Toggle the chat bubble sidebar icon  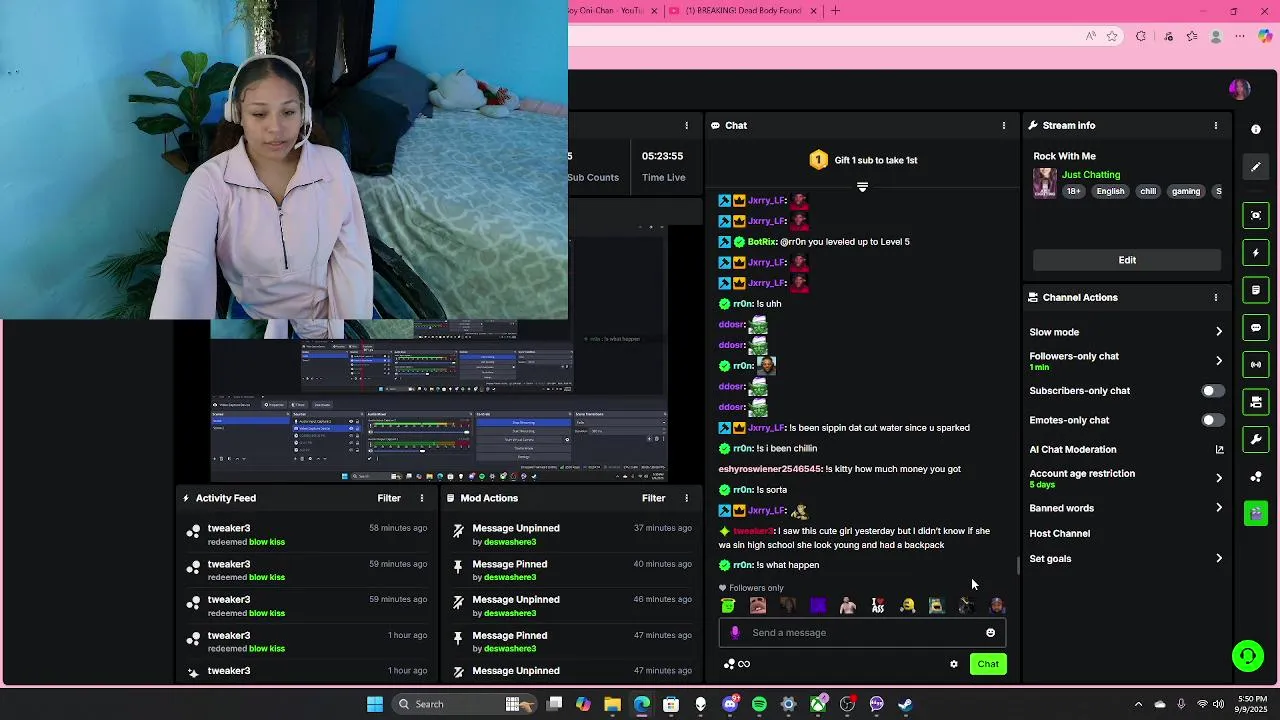(1256, 328)
